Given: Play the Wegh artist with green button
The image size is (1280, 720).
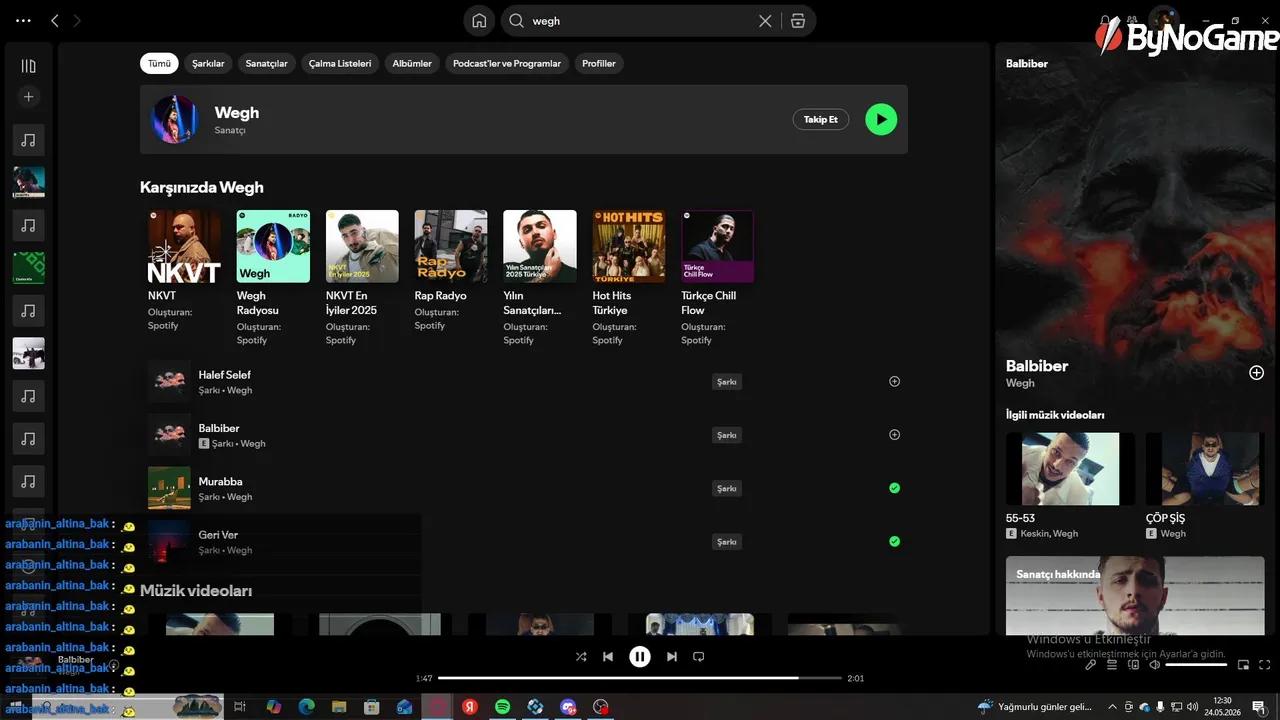Looking at the screenshot, I should point(881,119).
